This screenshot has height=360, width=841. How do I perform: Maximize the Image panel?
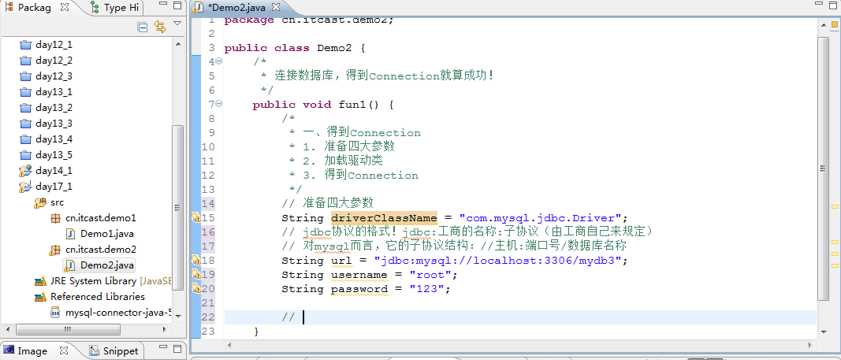tap(177, 349)
